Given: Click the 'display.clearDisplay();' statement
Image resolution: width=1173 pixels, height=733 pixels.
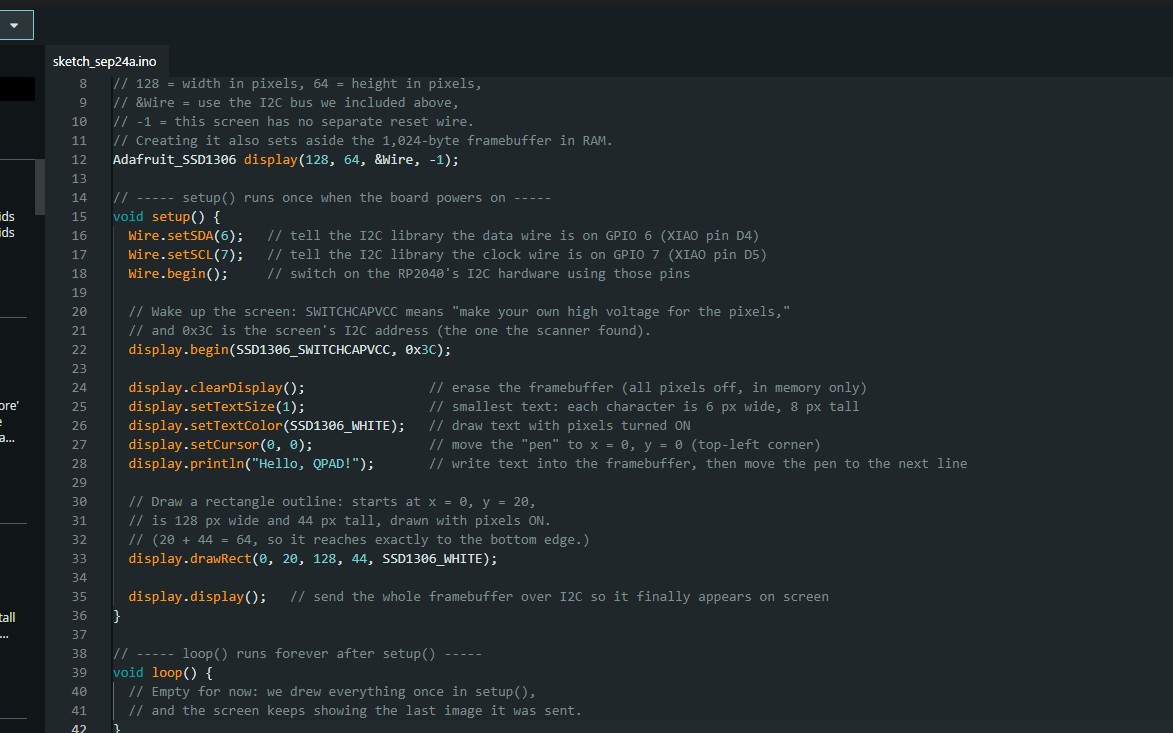Looking at the screenshot, I should 216,387.
